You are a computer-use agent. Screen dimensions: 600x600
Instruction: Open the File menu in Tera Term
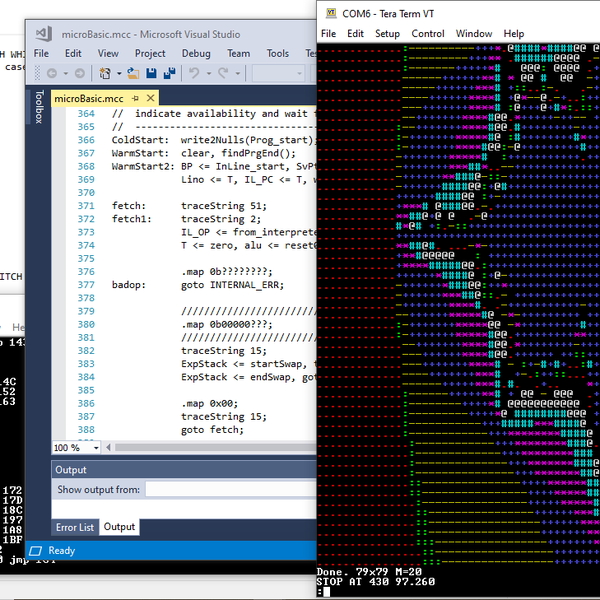coord(328,34)
